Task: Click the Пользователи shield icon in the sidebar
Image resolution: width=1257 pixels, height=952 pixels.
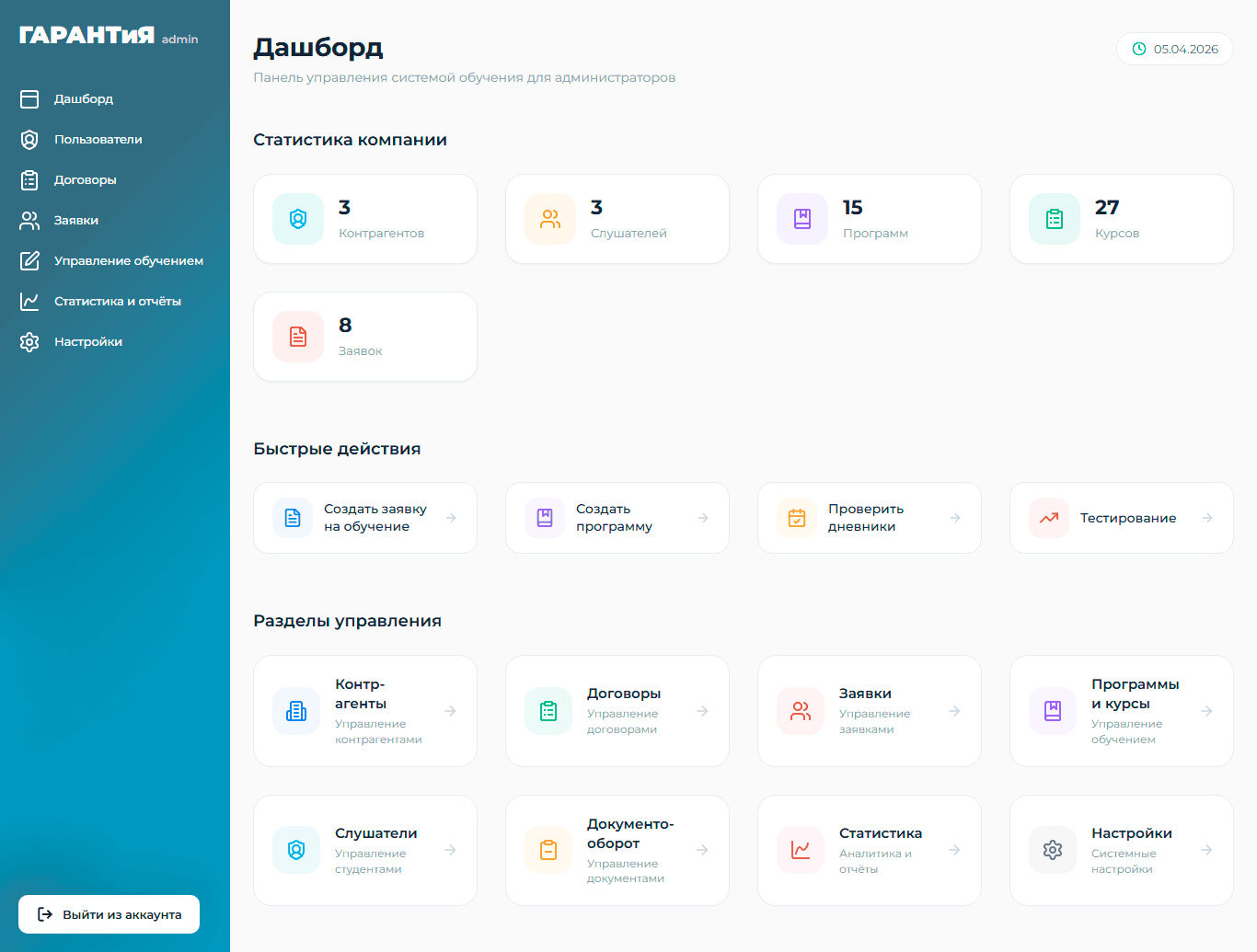Action: (x=29, y=139)
